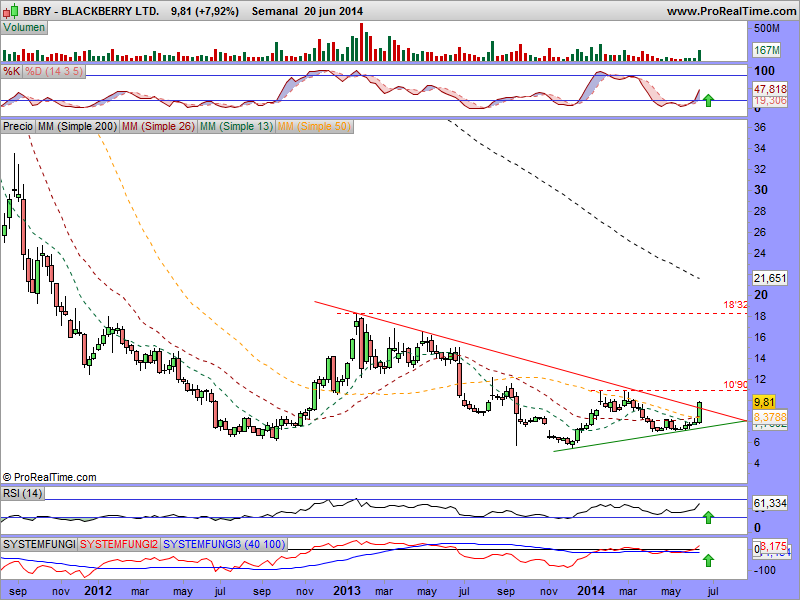The width and height of the screenshot is (800, 600).
Task: Click the 36 level on price axis
Action: [x=760, y=127]
